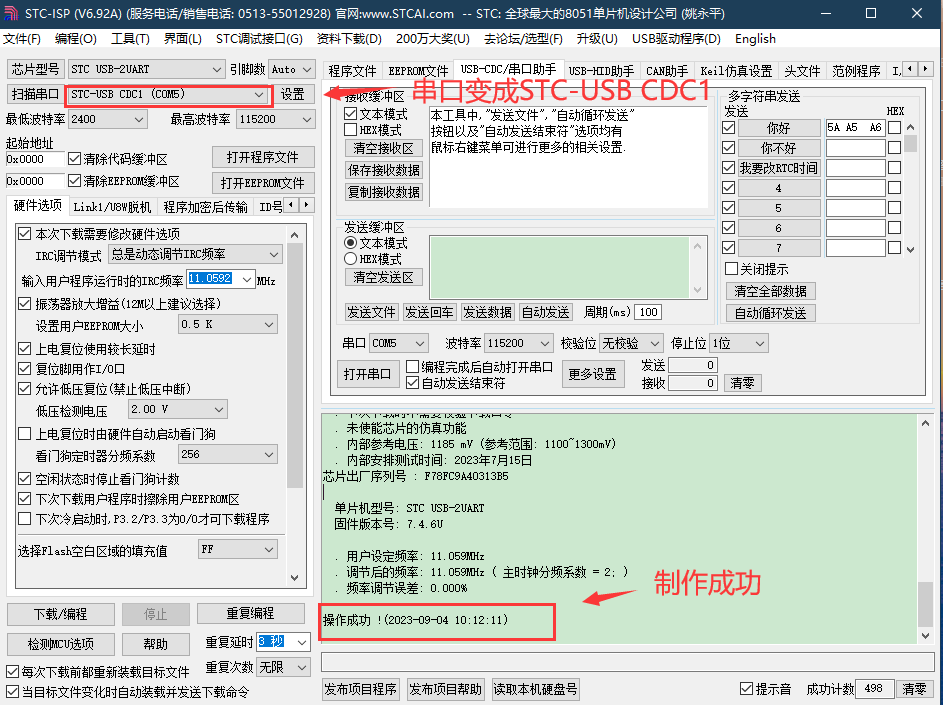Viewport: 943px width, 705px height.
Task: Open the 资料下载(D) menu
Action: (x=349, y=39)
